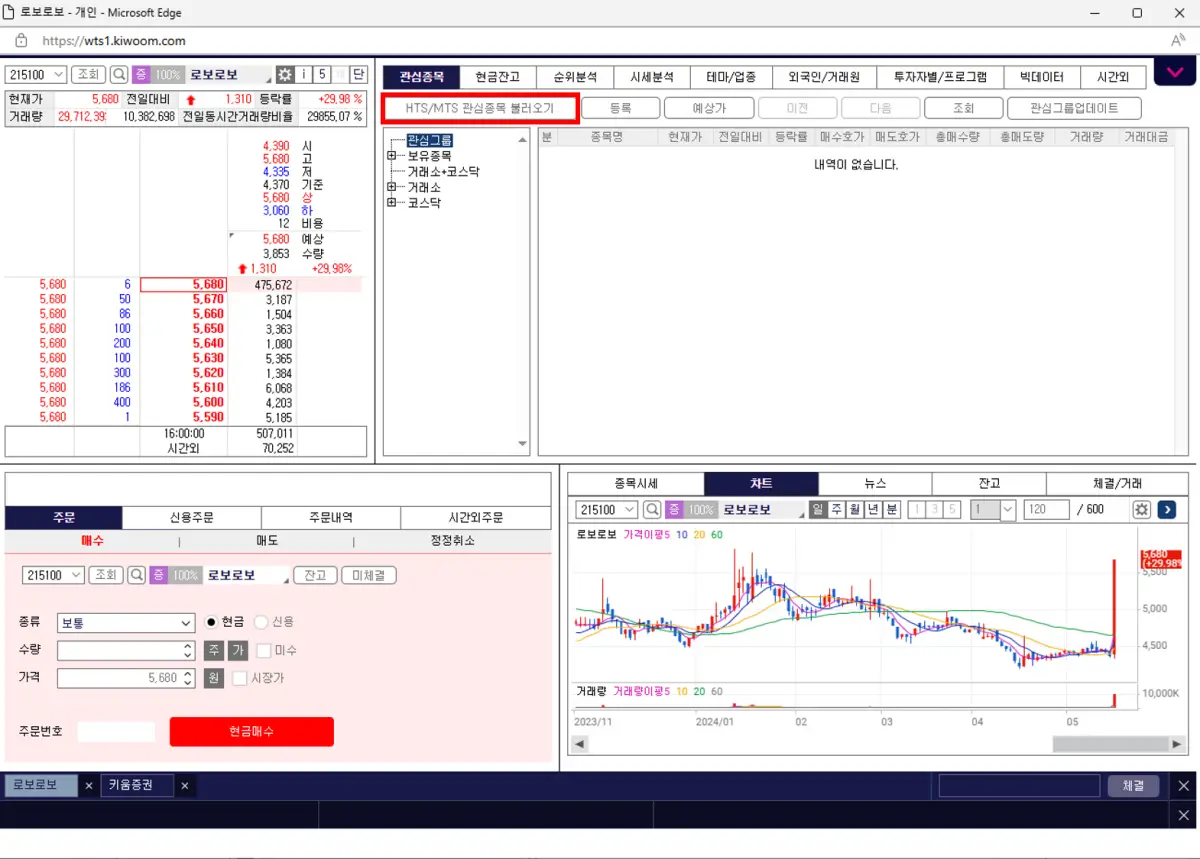Check the '시장가' checkbox

[x=239, y=678]
